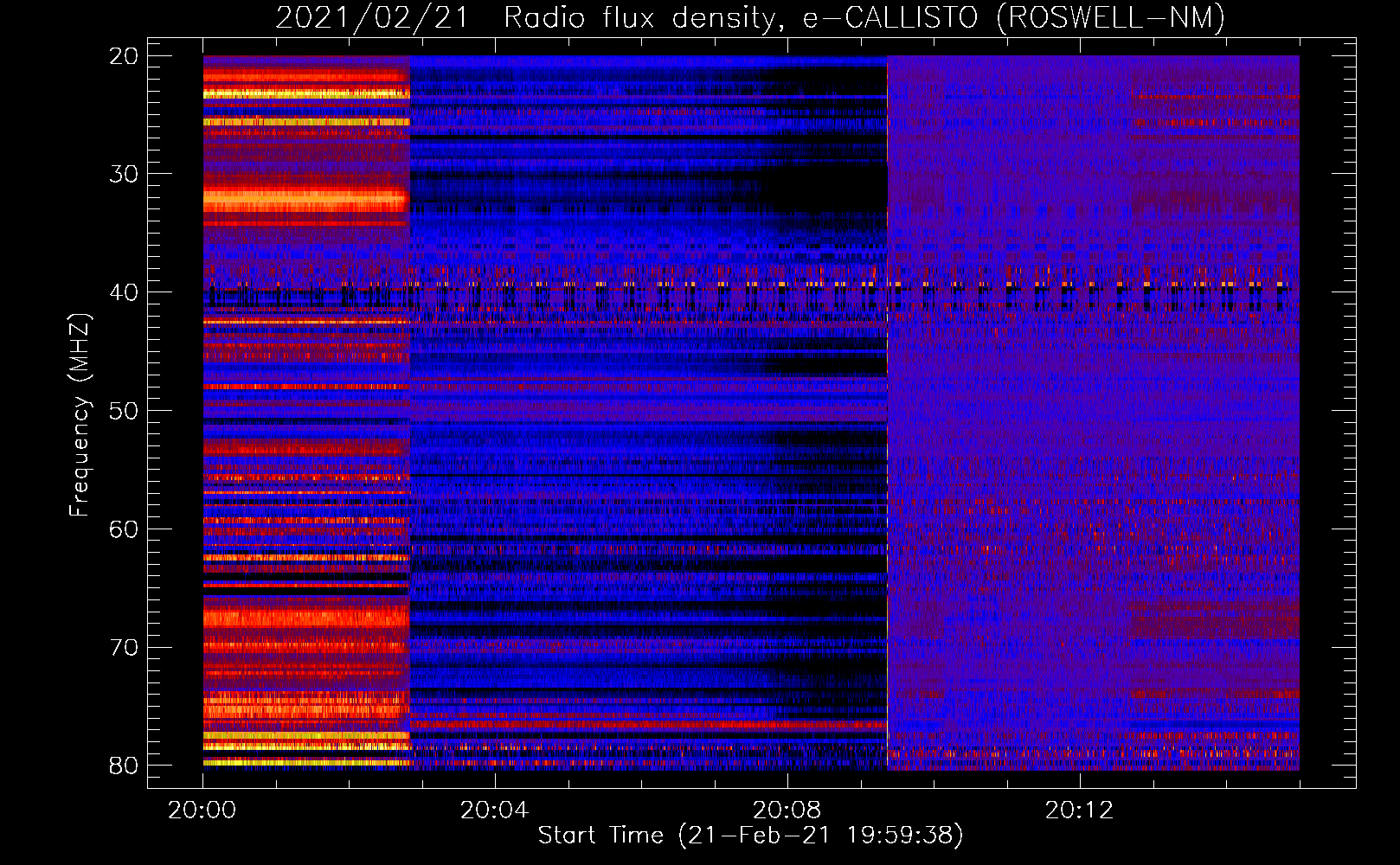Click the 30 MHz frequency tick label

point(124,174)
